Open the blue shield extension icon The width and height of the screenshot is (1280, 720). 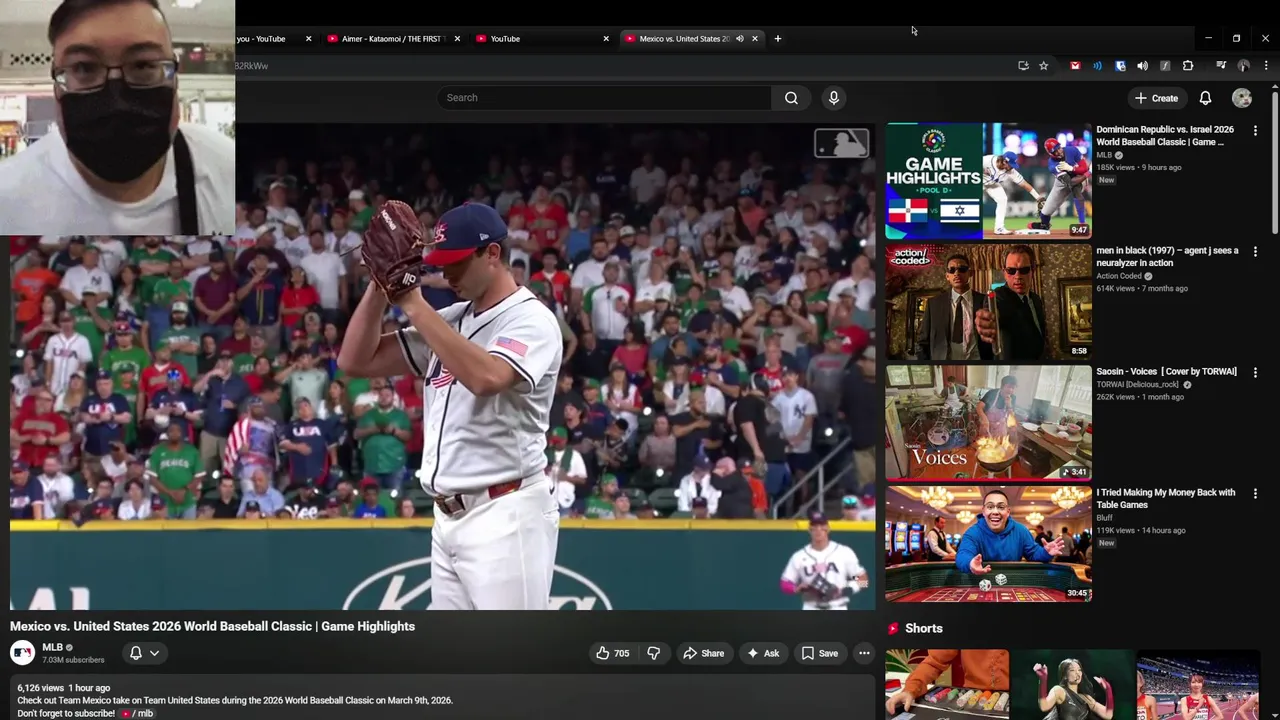tap(1120, 66)
